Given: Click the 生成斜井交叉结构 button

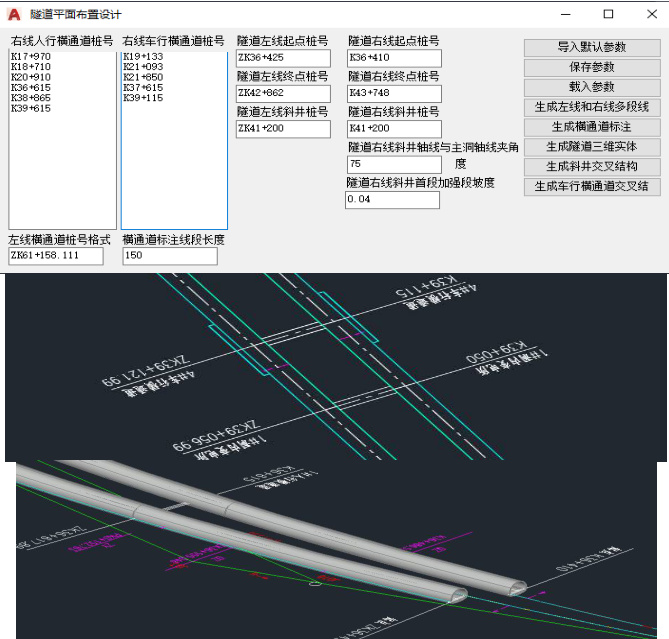Looking at the screenshot, I should coord(592,166).
